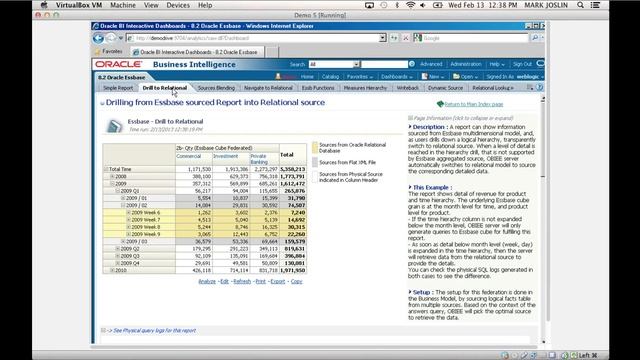
Task: Click the IE search magnifier button
Action: point(534,38)
